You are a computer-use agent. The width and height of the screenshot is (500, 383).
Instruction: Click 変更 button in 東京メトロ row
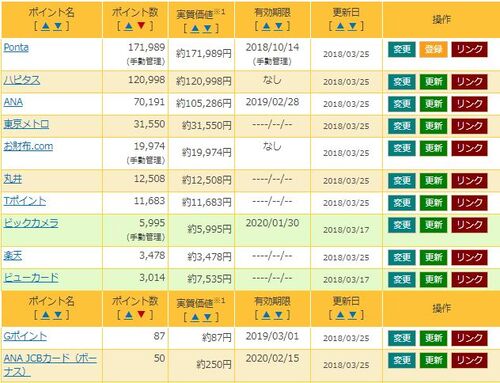click(402, 126)
